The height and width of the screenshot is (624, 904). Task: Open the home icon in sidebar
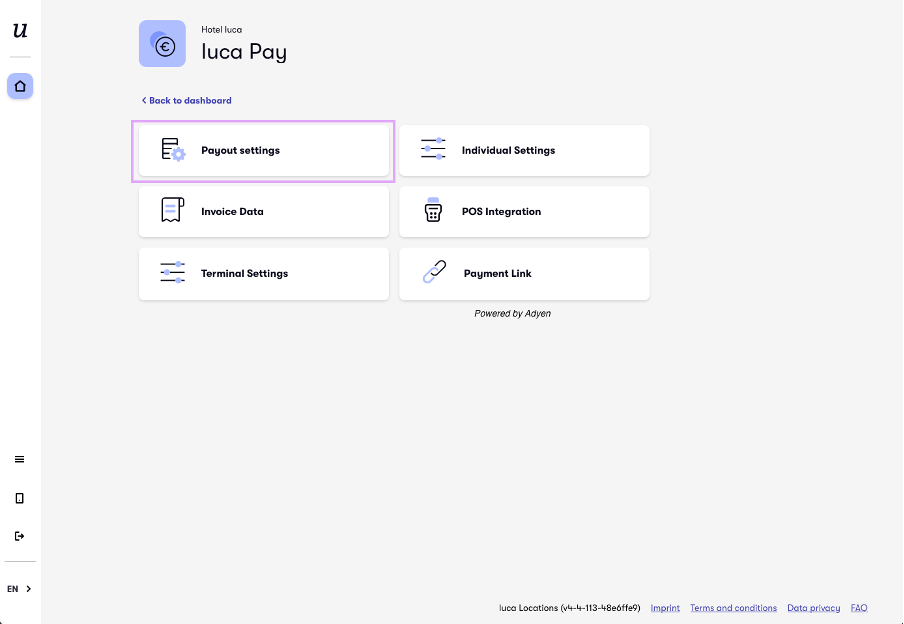[20, 86]
